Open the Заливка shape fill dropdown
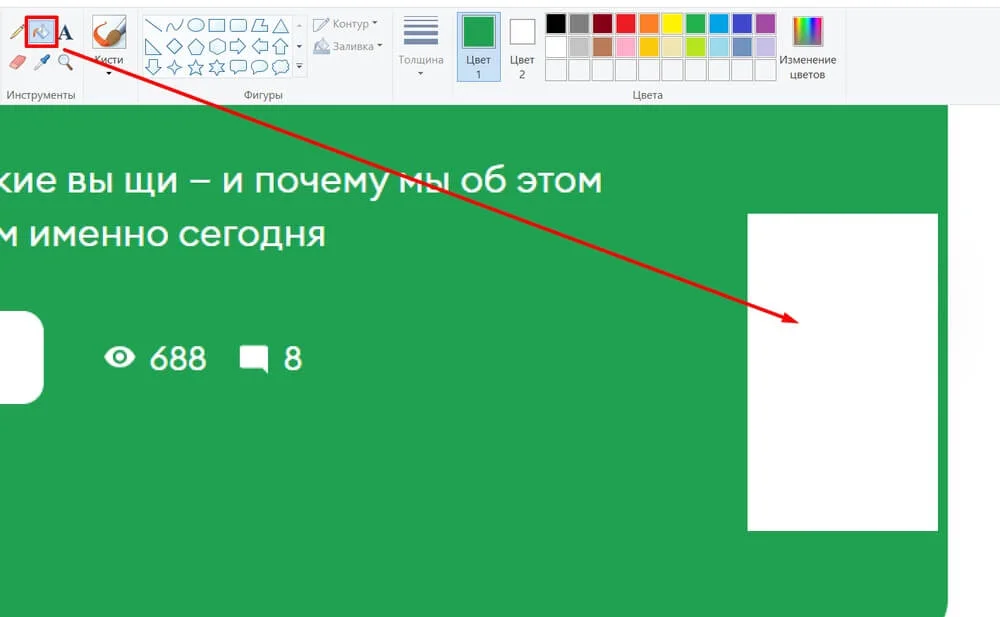1000x617 pixels. (348, 46)
